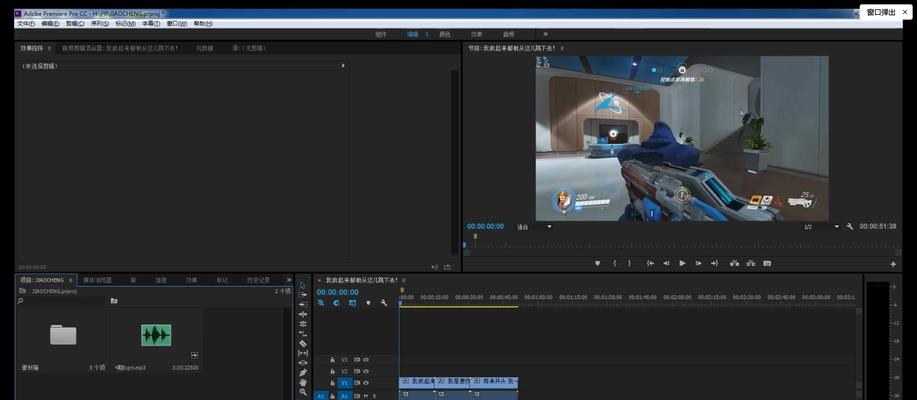Toggle lock on track V3

tap(332, 360)
